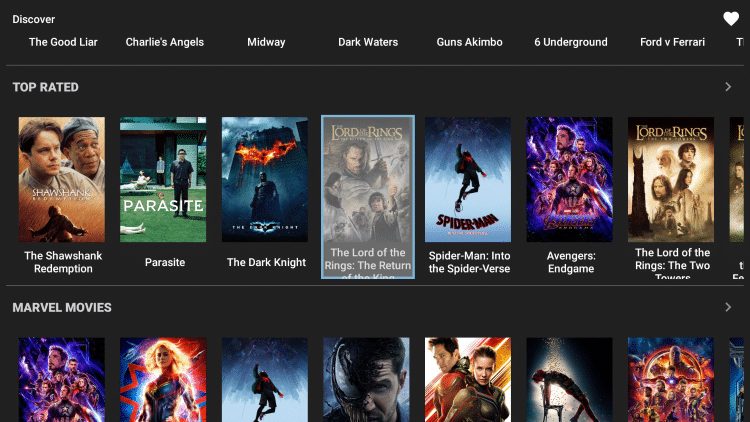Select The Dark Knight poster
This screenshot has width=750, height=422.
[265, 179]
